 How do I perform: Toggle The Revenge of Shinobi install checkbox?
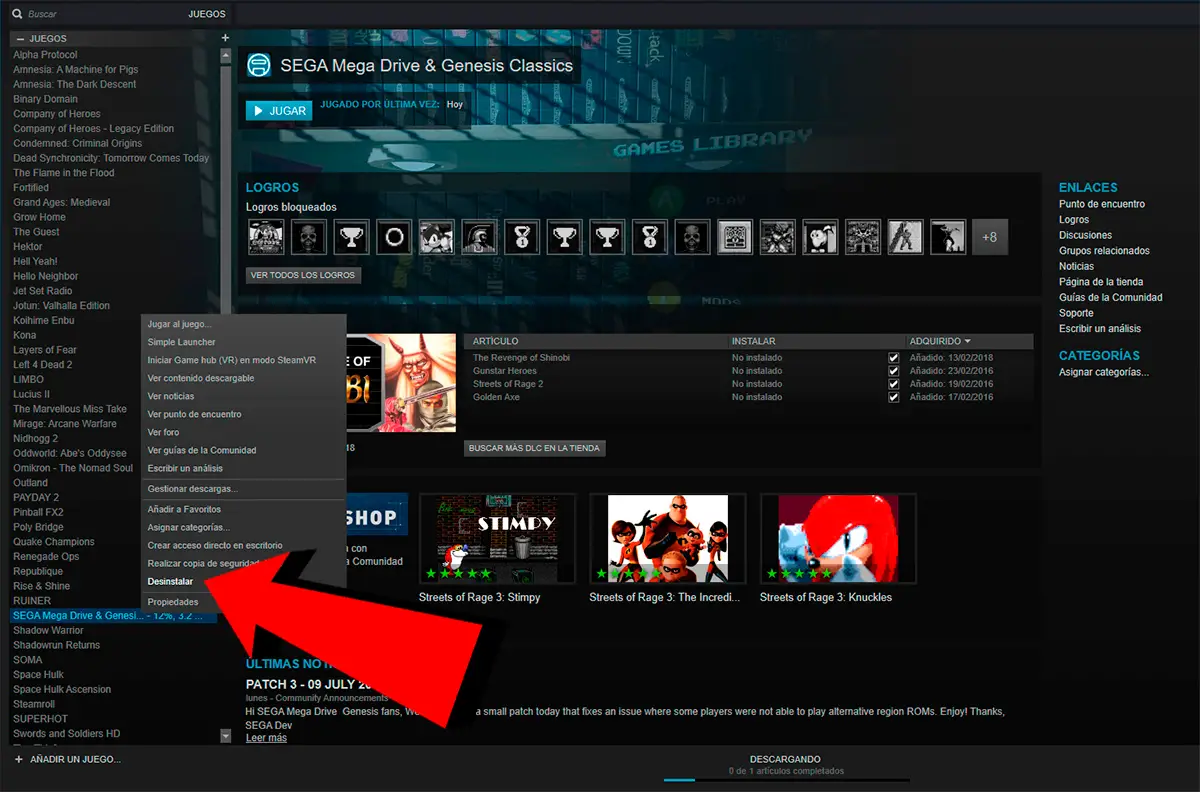pos(894,358)
